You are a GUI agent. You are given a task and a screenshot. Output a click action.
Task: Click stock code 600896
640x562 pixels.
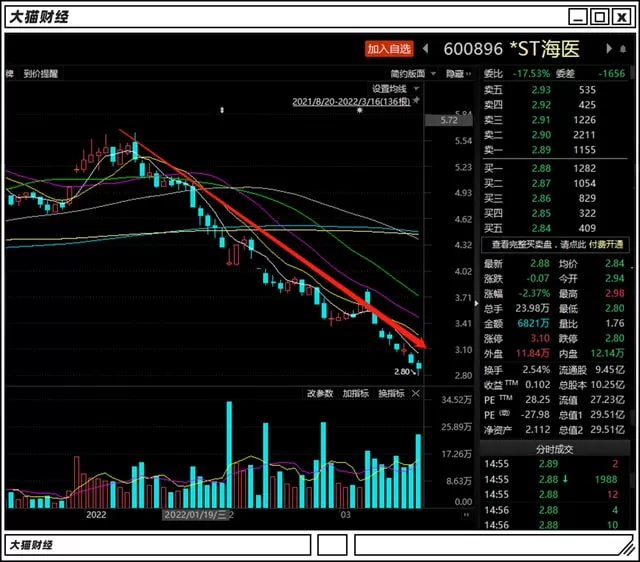click(x=473, y=49)
